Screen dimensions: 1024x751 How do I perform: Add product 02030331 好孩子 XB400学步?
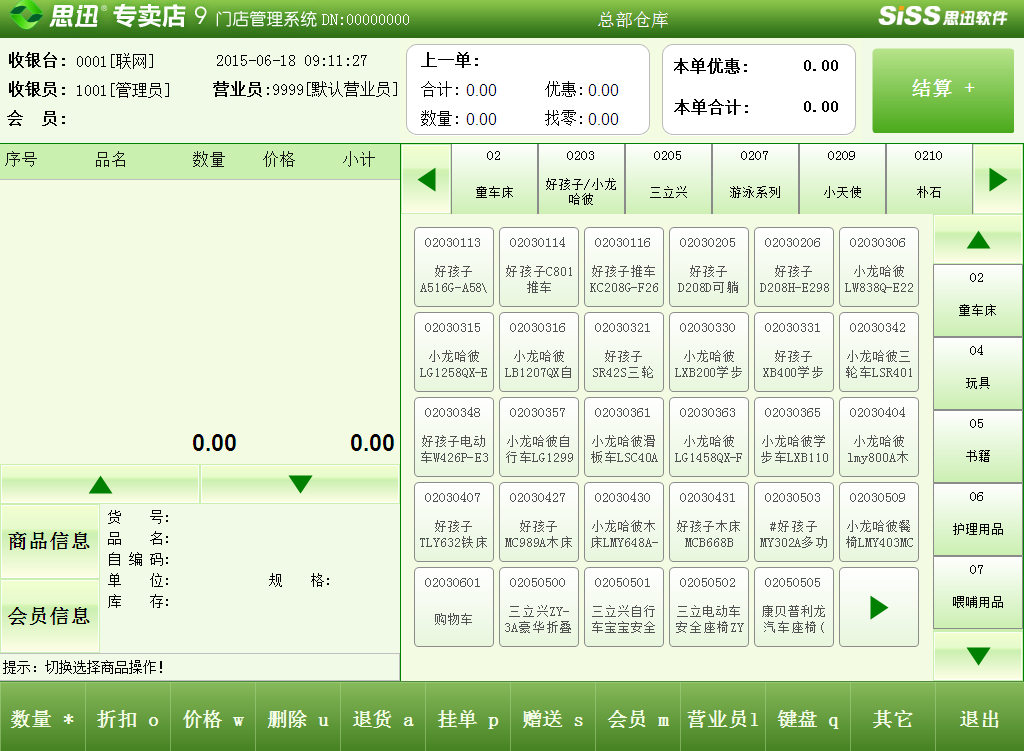tap(793, 351)
